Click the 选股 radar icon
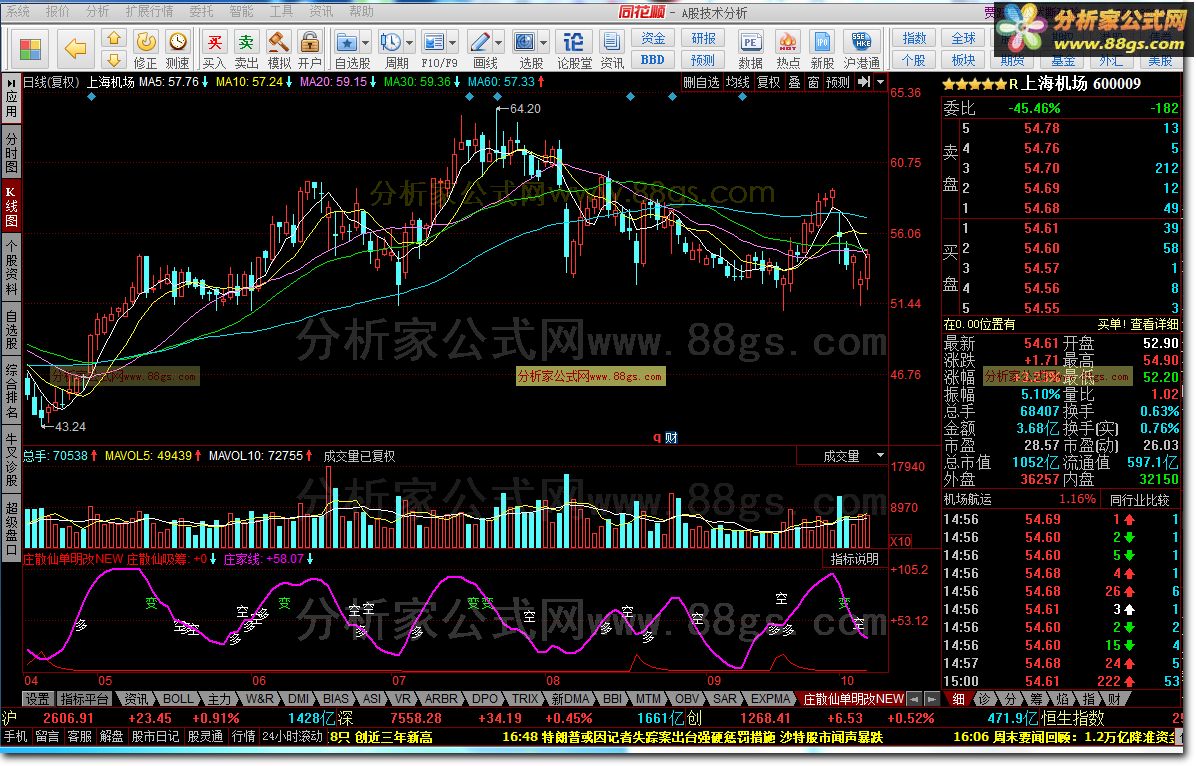This screenshot has height=766, width=1196. pos(525,41)
